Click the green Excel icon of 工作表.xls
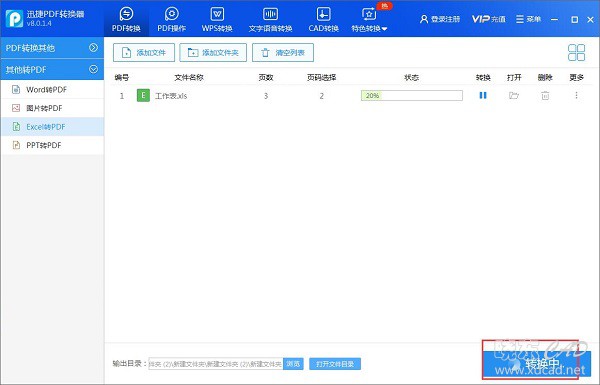This screenshot has height=385, width=600. pyautogui.click(x=143, y=95)
